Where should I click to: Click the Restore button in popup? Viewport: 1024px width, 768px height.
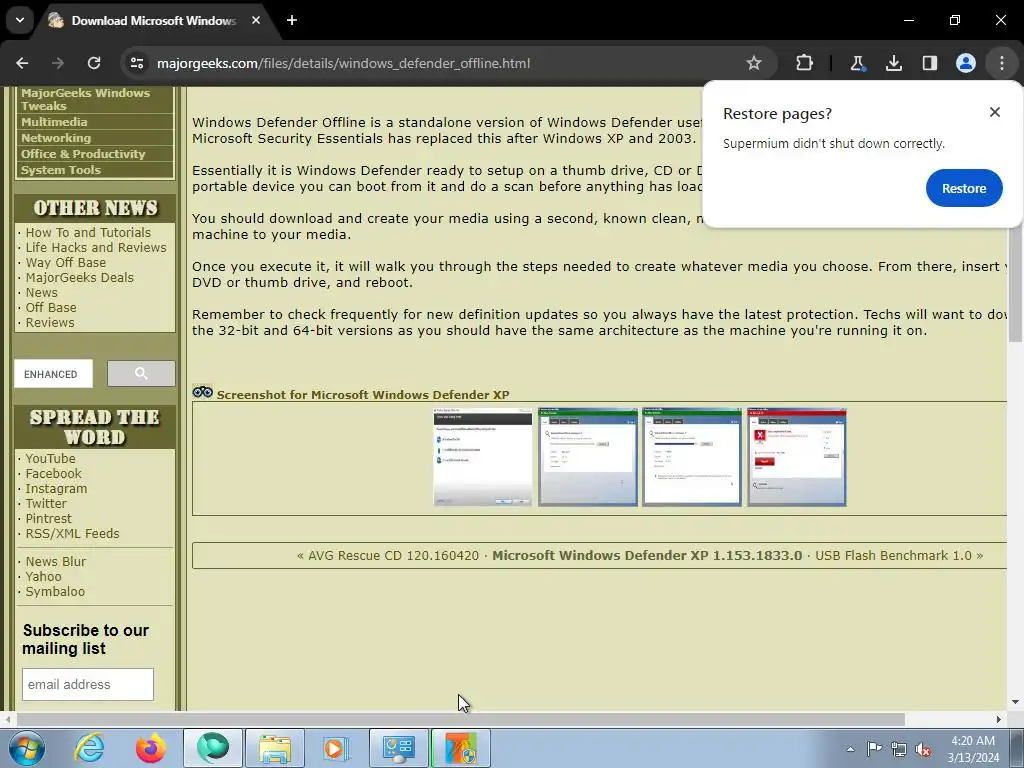click(964, 188)
